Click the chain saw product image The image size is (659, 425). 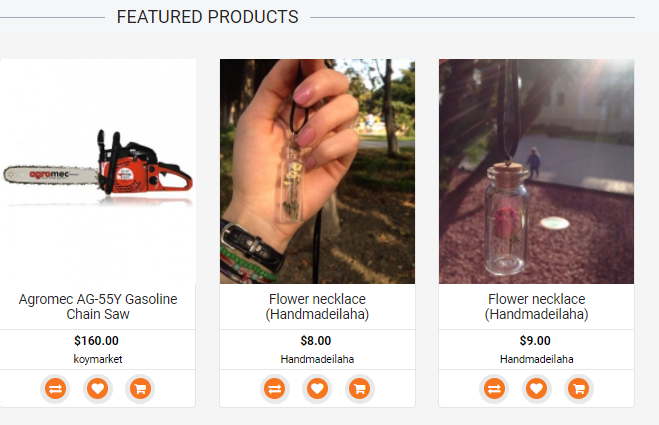point(97,171)
